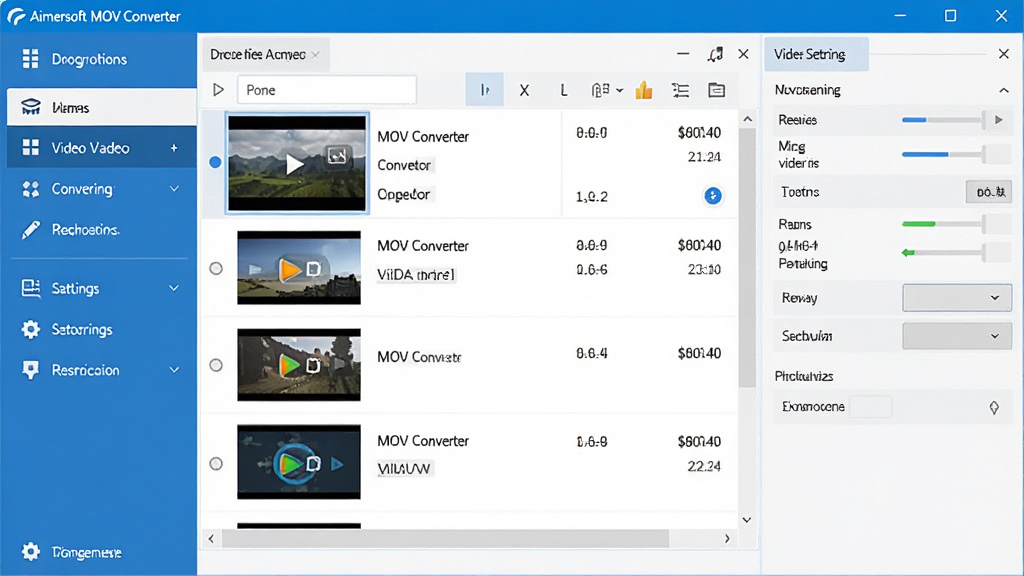This screenshot has height=576, width=1024.
Task: Click the Convetor label in first row
Action: [404, 165]
